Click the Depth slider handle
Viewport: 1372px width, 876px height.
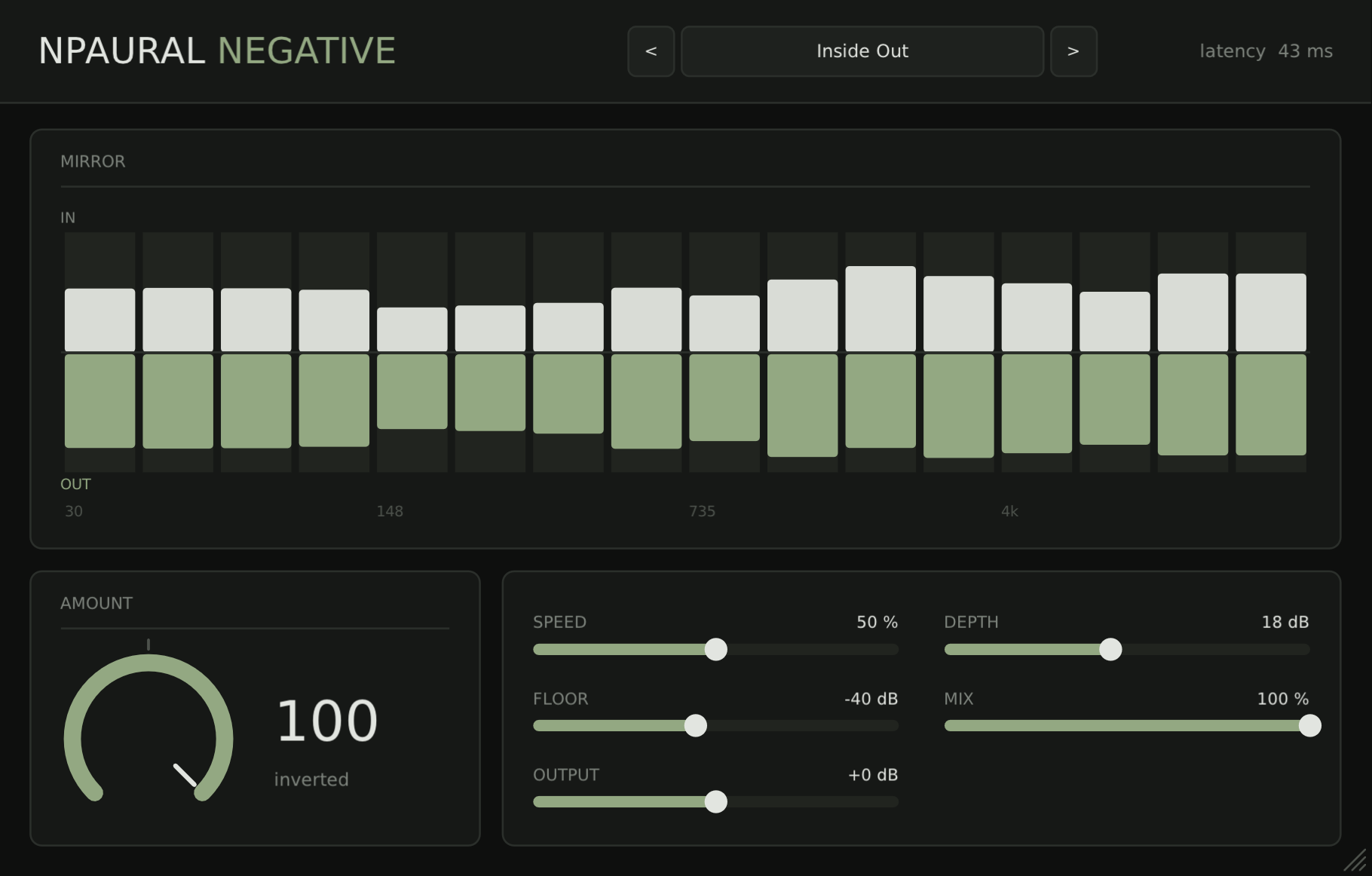point(1110,649)
